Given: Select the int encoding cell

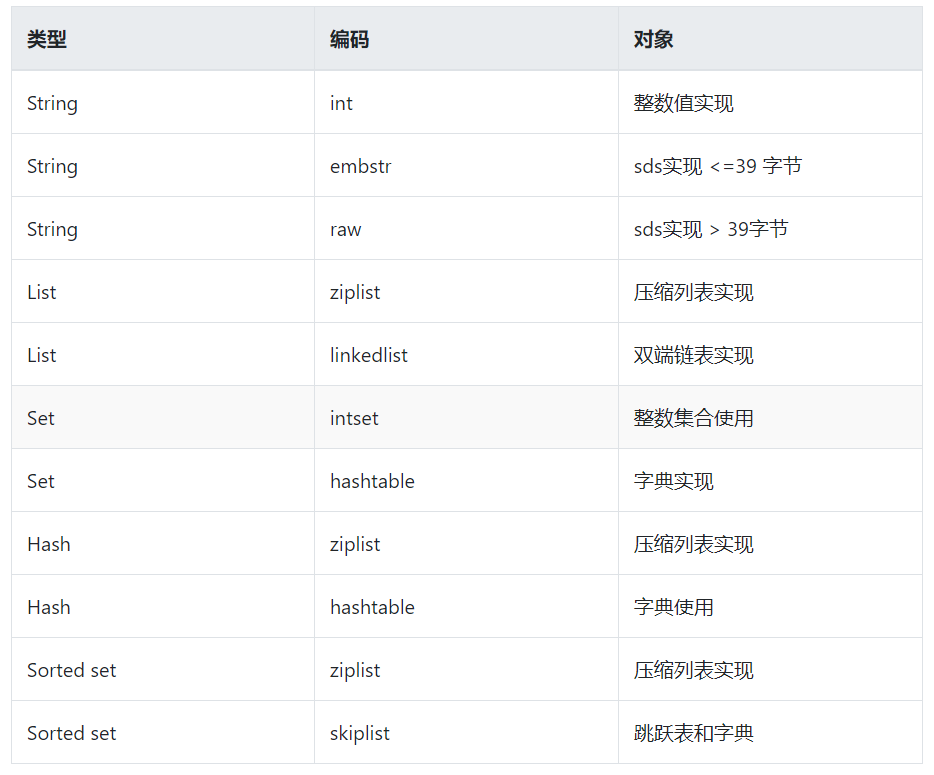Looking at the screenshot, I should (x=341, y=103).
